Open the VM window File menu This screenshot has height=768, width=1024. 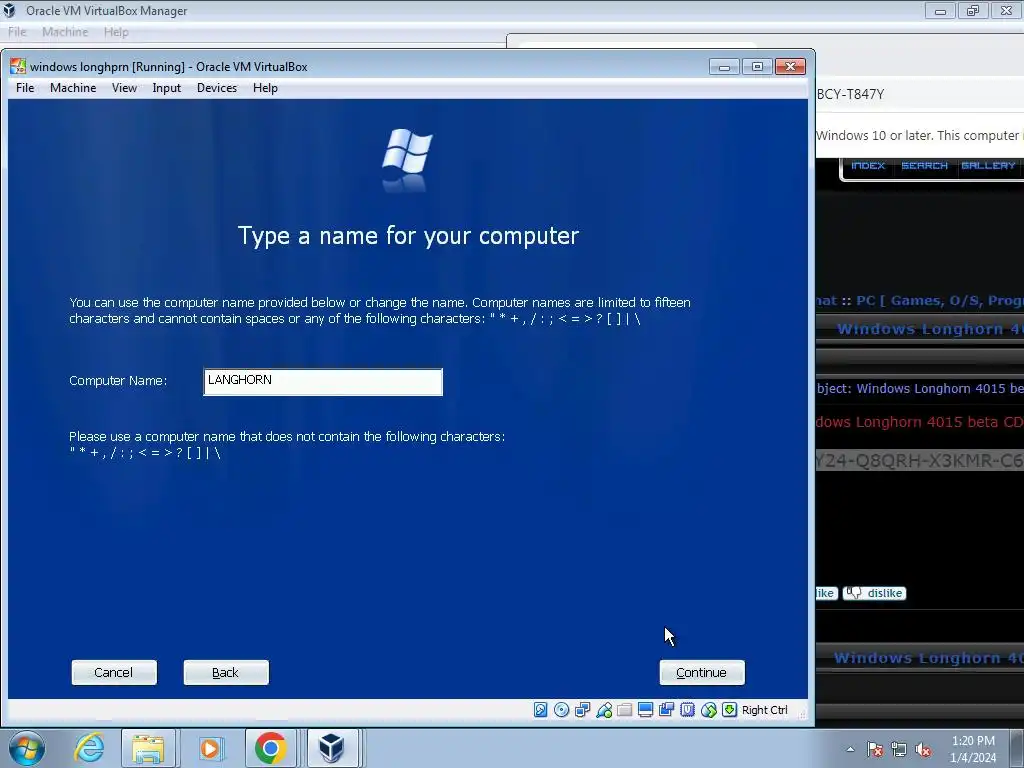point(25,88)
